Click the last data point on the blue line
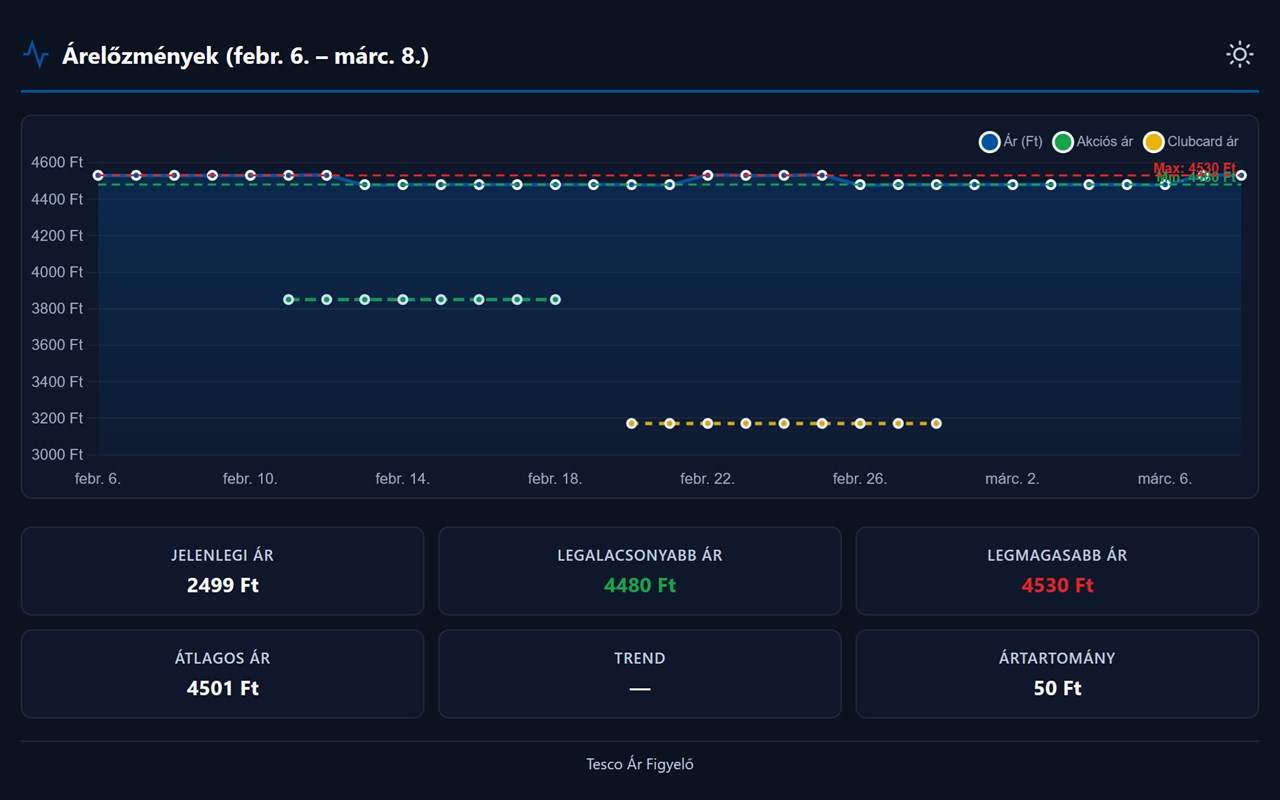 pos(1240,174)
